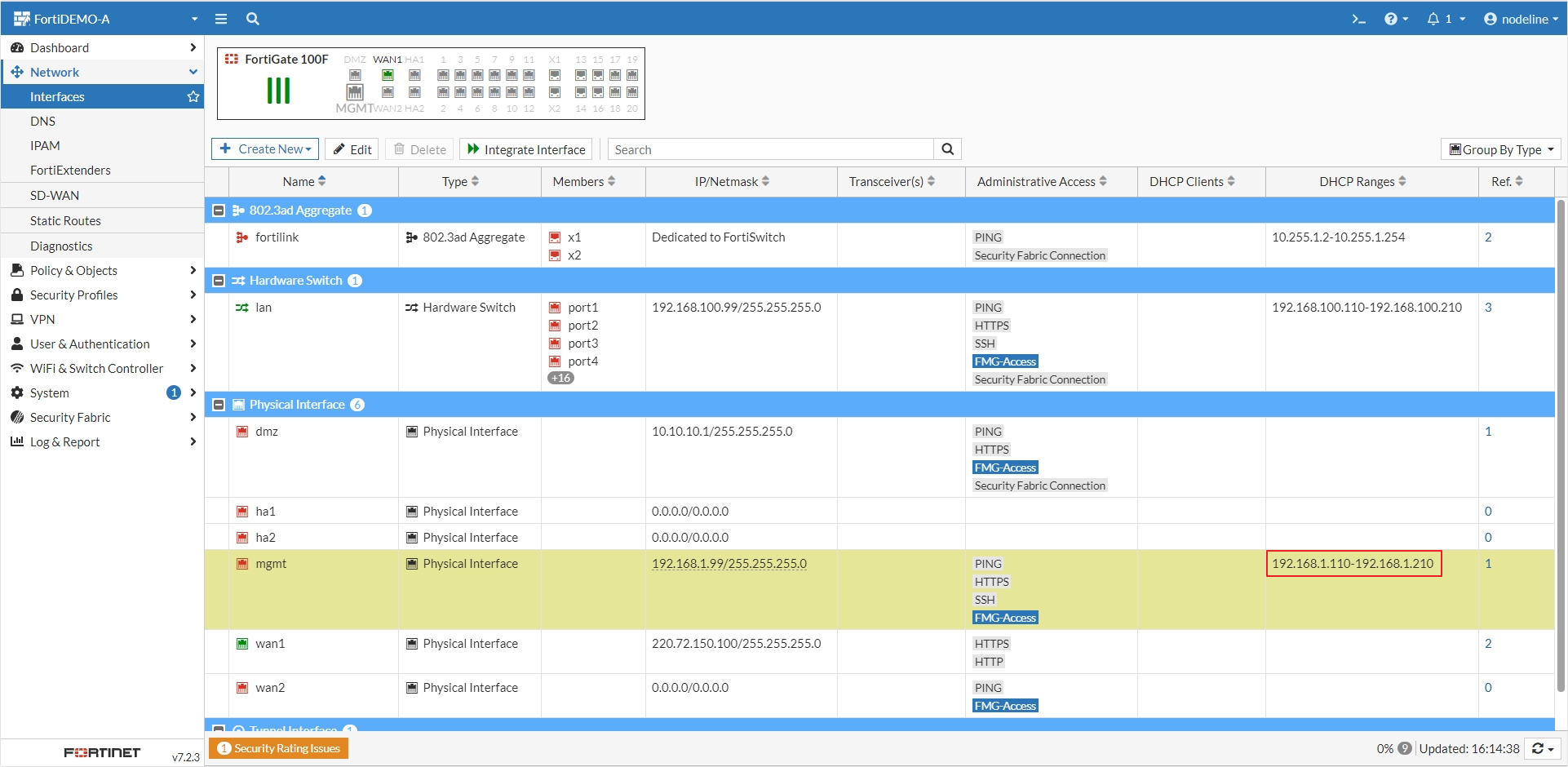Expand the Dashboard menu
The image size is (1568, 767).
102,47
